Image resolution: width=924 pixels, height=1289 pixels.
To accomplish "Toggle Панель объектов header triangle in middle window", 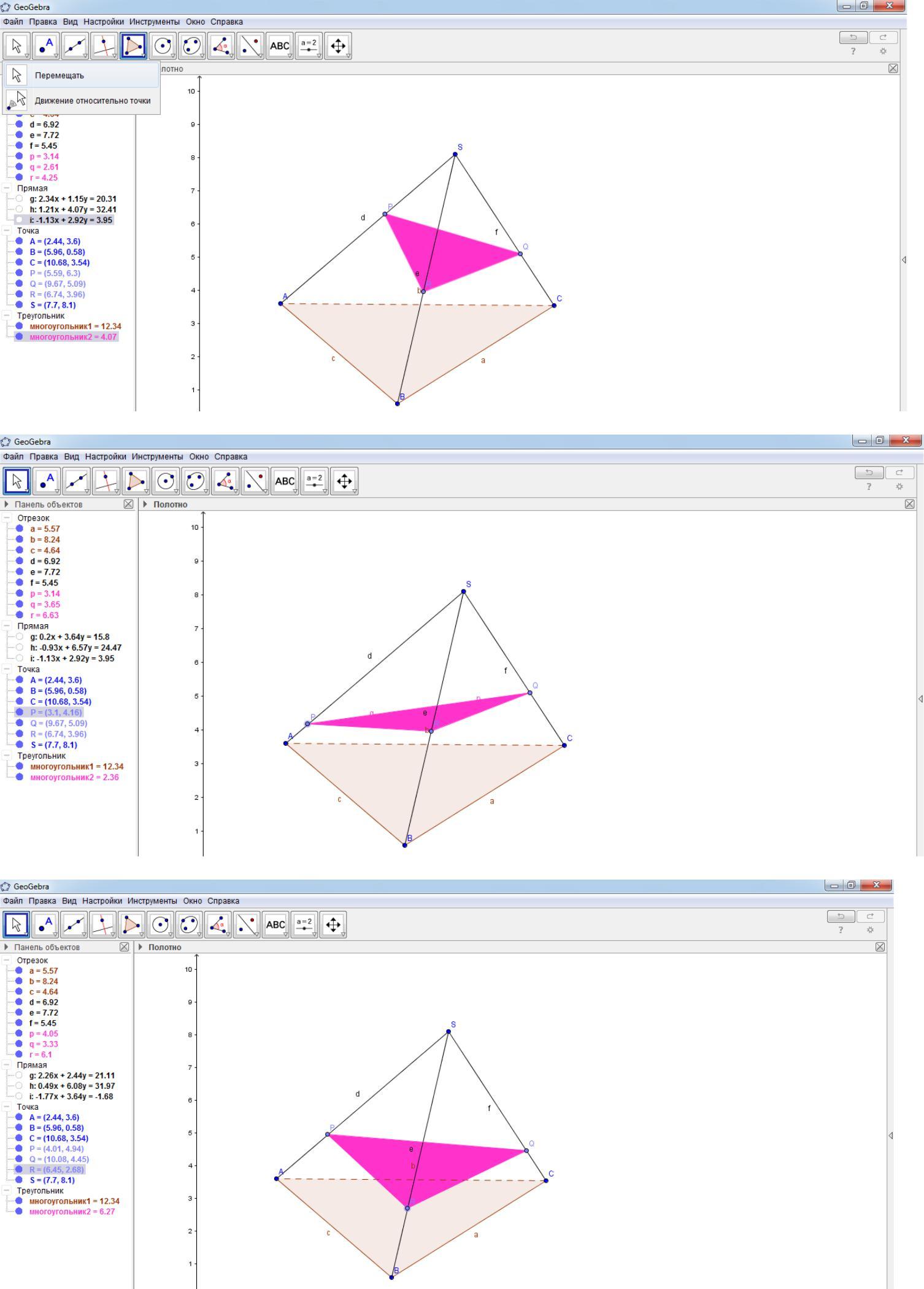I will pyautogui.click(x=7, y=505).
